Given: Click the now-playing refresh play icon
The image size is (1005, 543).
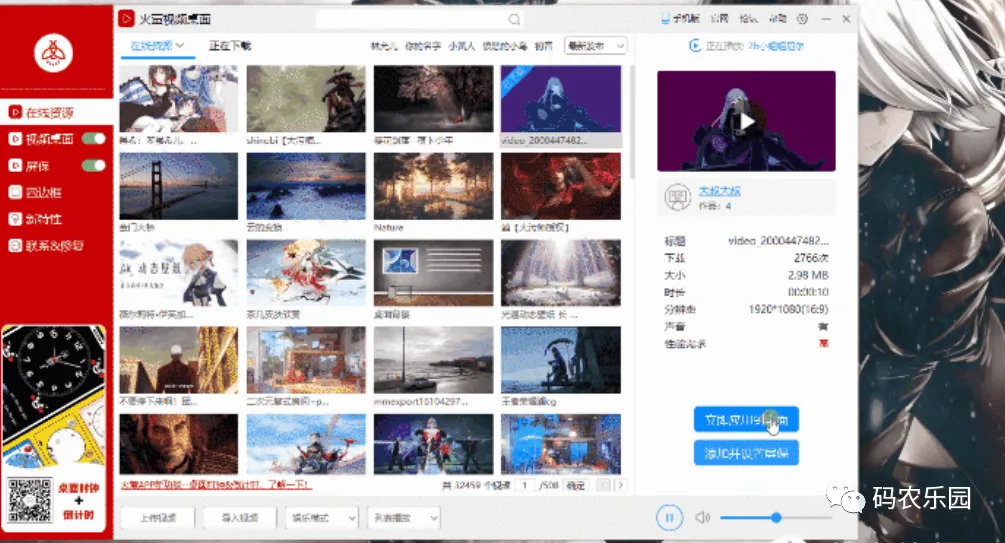Looking at the screenshot, I should 695,46.
